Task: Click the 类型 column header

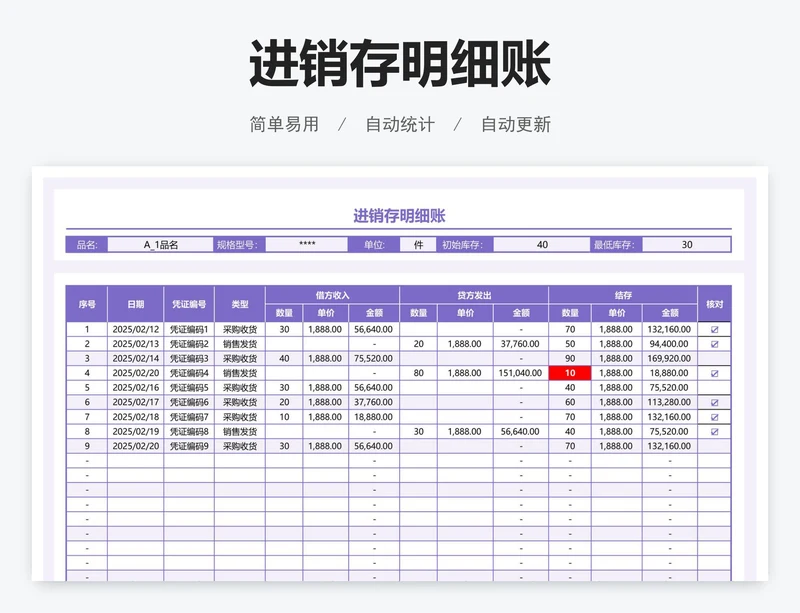Action: (240, 303)
